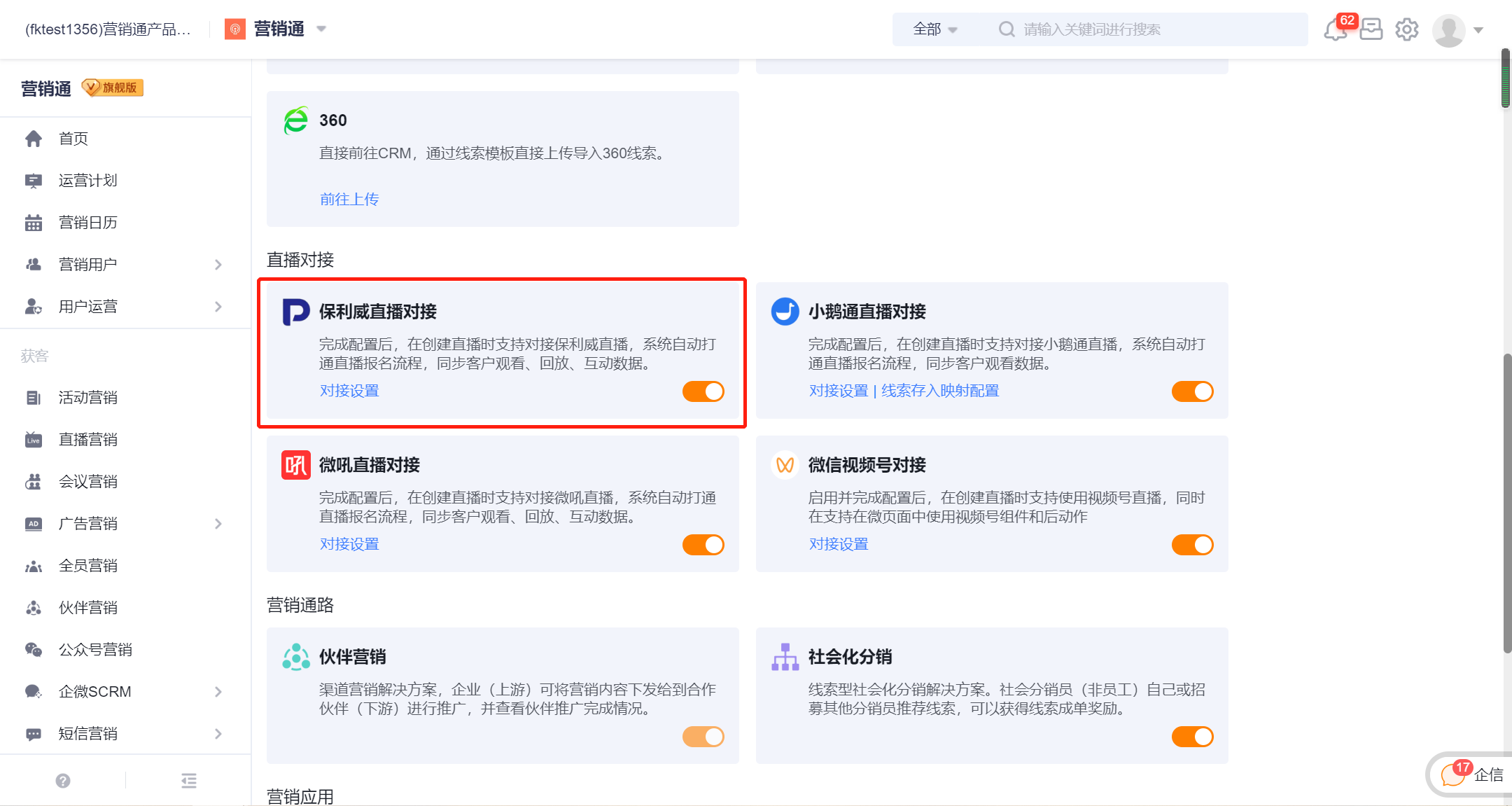
Task: Open 对接设置 for 小鹅通直播对接
Action: (x=839, y=391)
